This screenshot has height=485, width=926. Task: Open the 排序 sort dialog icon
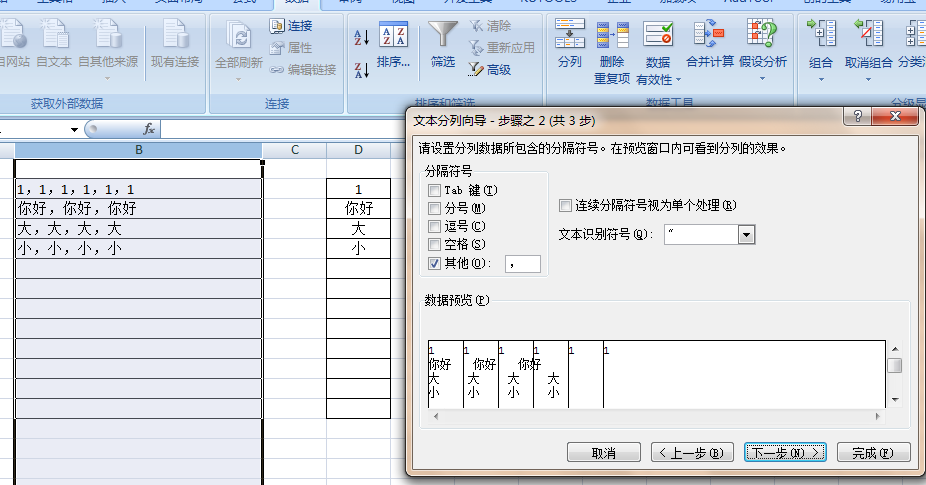pos(393,36)
